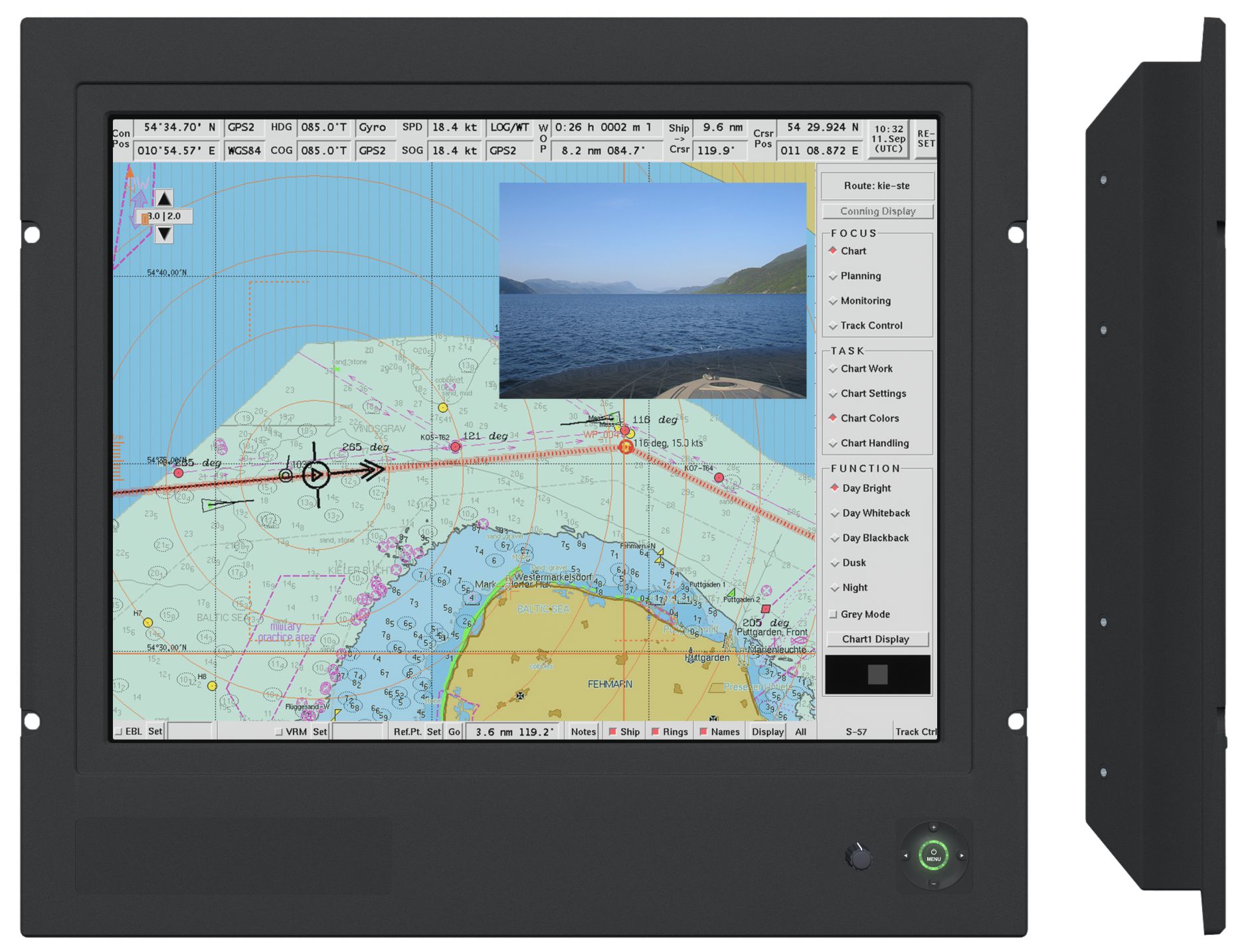Enable the Grey Mode checkbox

(833, 615)
